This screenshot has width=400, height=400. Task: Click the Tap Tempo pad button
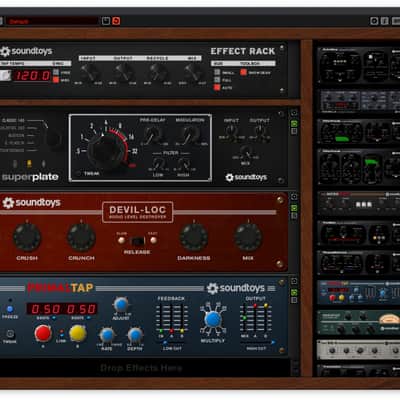5,76
